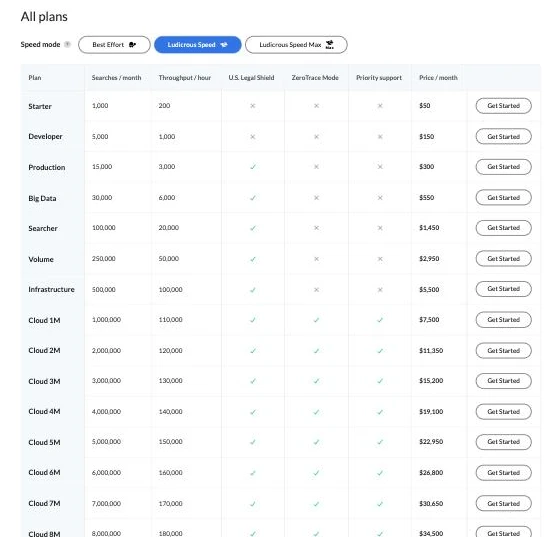Click the $7,500 price cell

tap(429, 320)
